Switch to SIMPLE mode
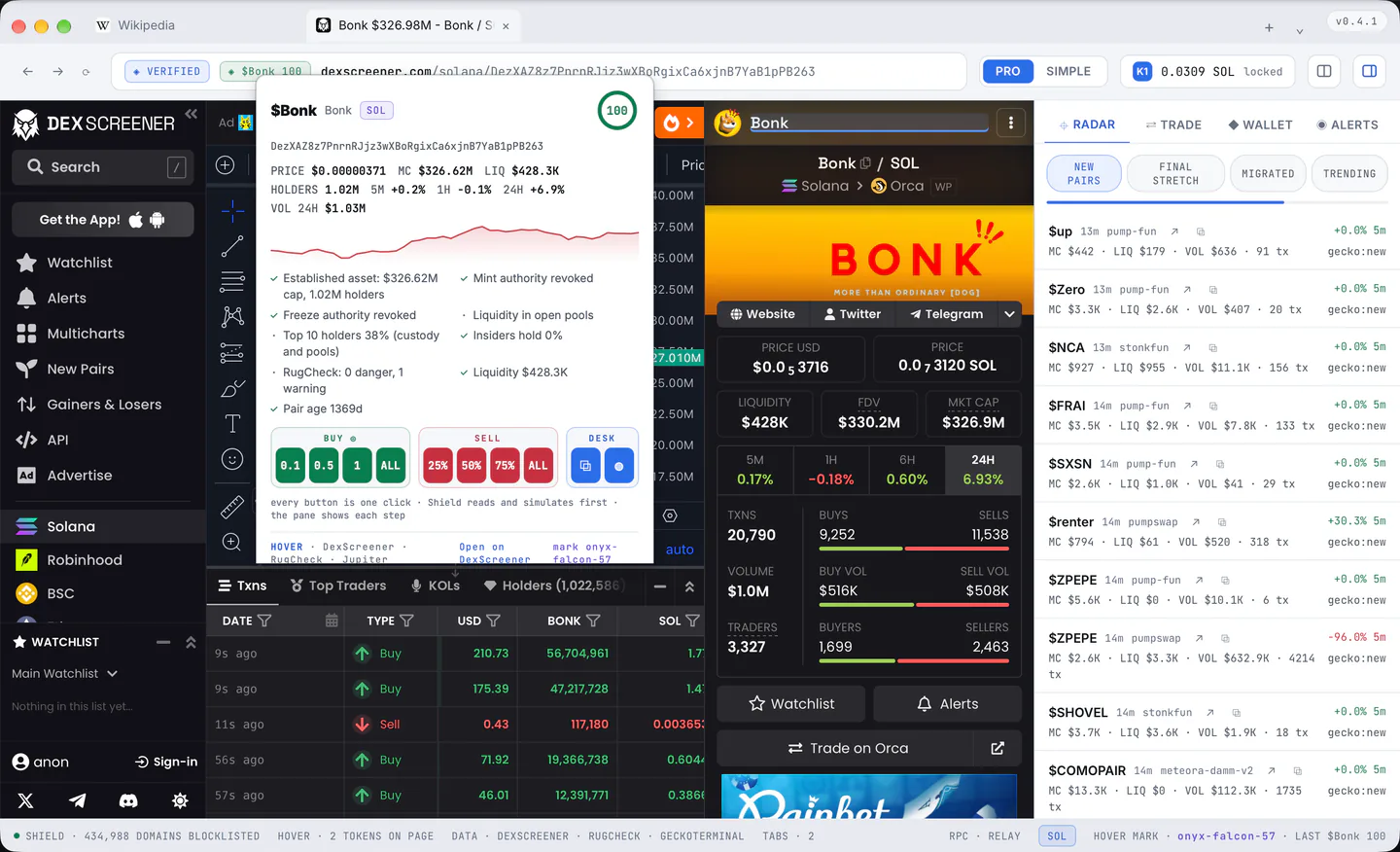This screenshot has width=1400, height=852. click(1068, 71)
